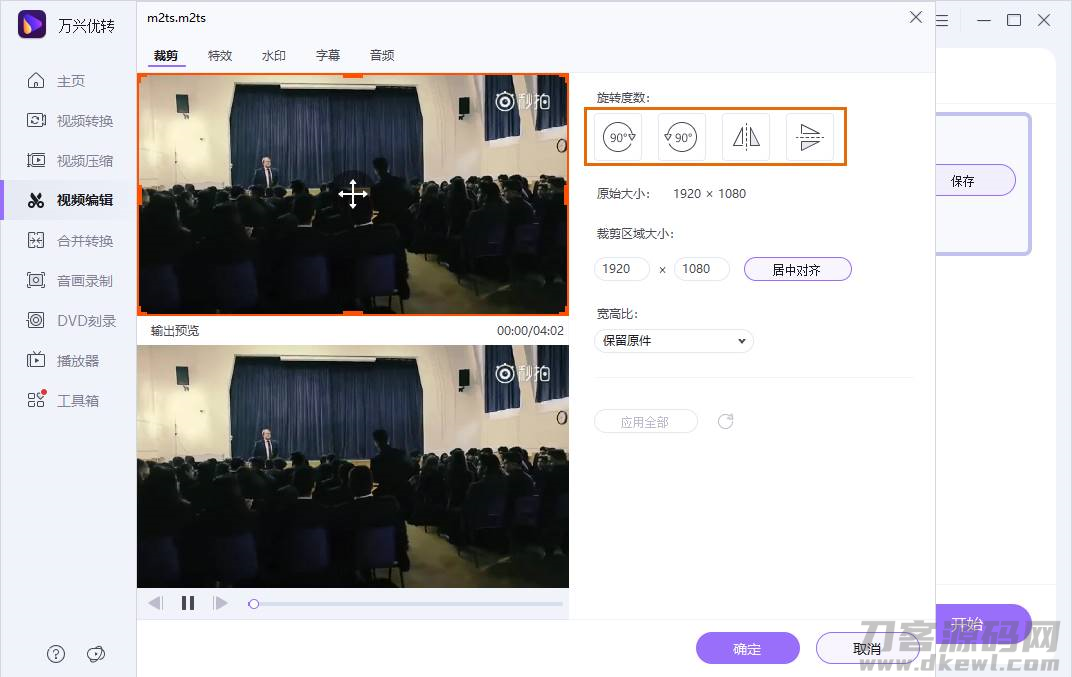
Task: Click the 输出预览 label
Action: click(175, 331)
